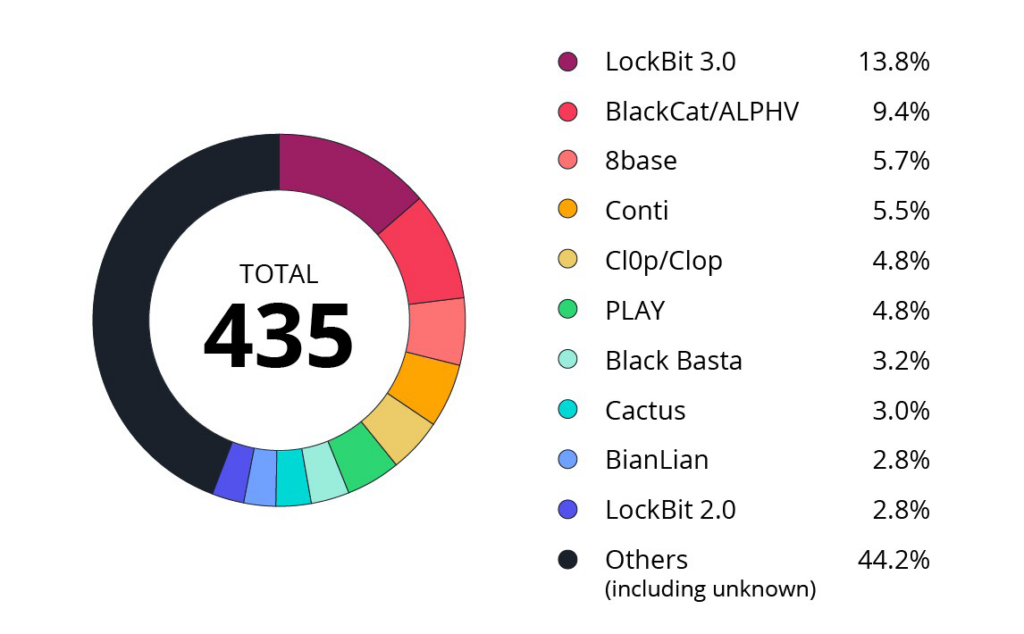This screenshot has height=634, width=1024.
Task: Select the Cl0p/Clop legend label
Action: [x=664, y=261]
